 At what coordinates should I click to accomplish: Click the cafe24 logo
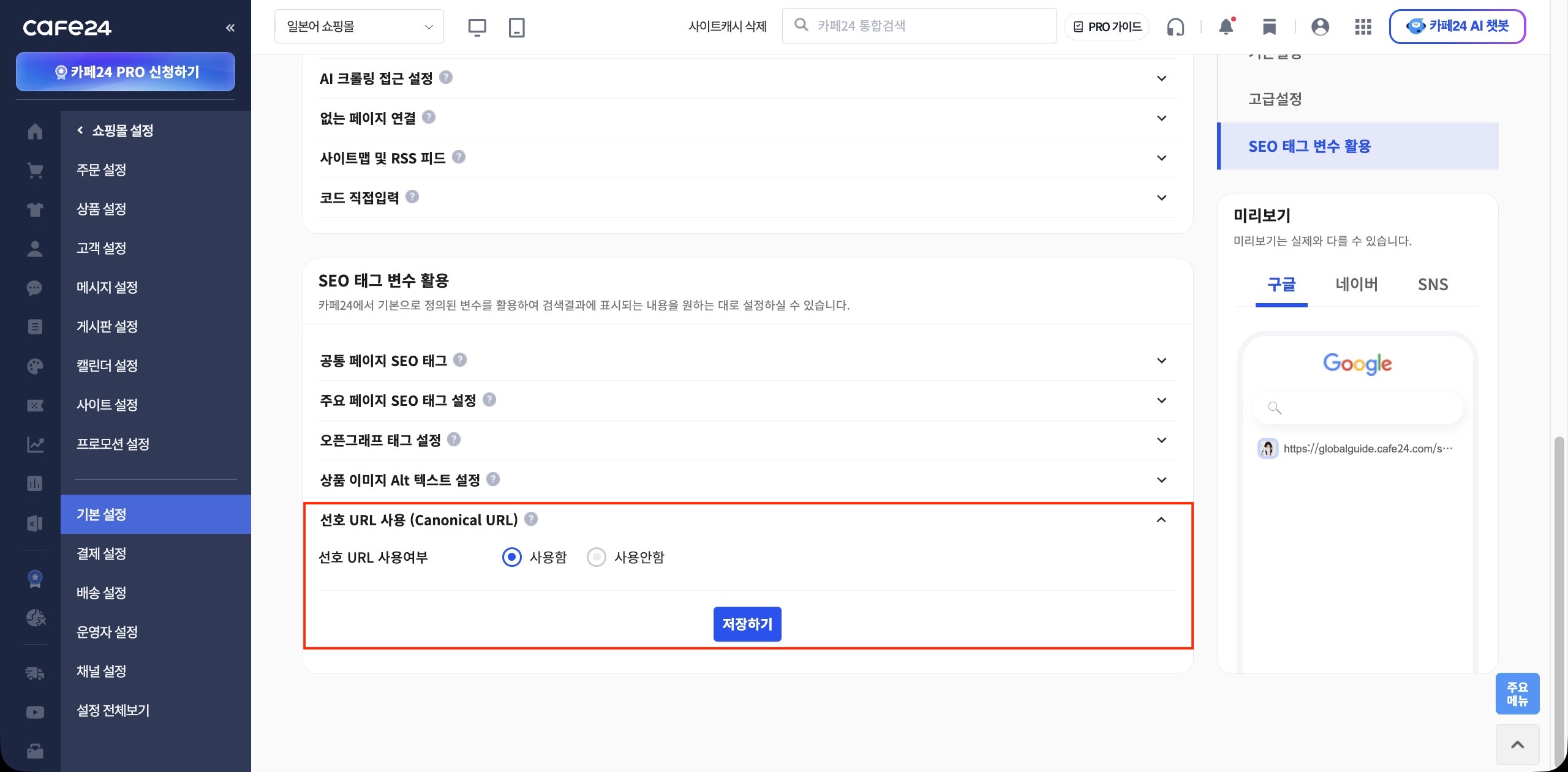(67, 28)
